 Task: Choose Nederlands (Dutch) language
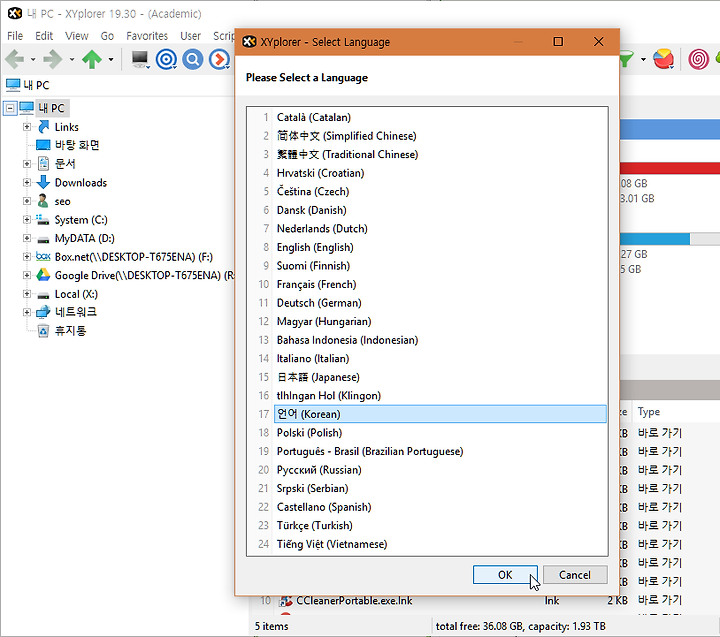point(440,229)
